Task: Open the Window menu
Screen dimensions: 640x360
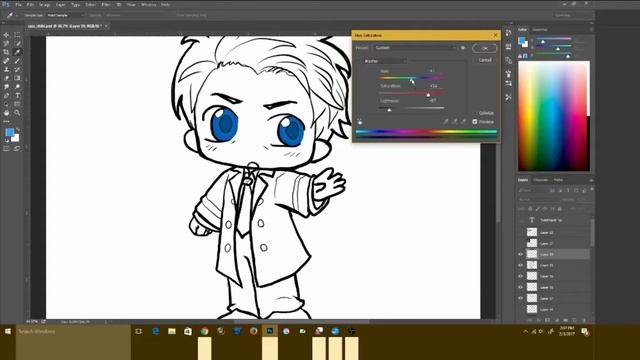Action: point(148,4)
